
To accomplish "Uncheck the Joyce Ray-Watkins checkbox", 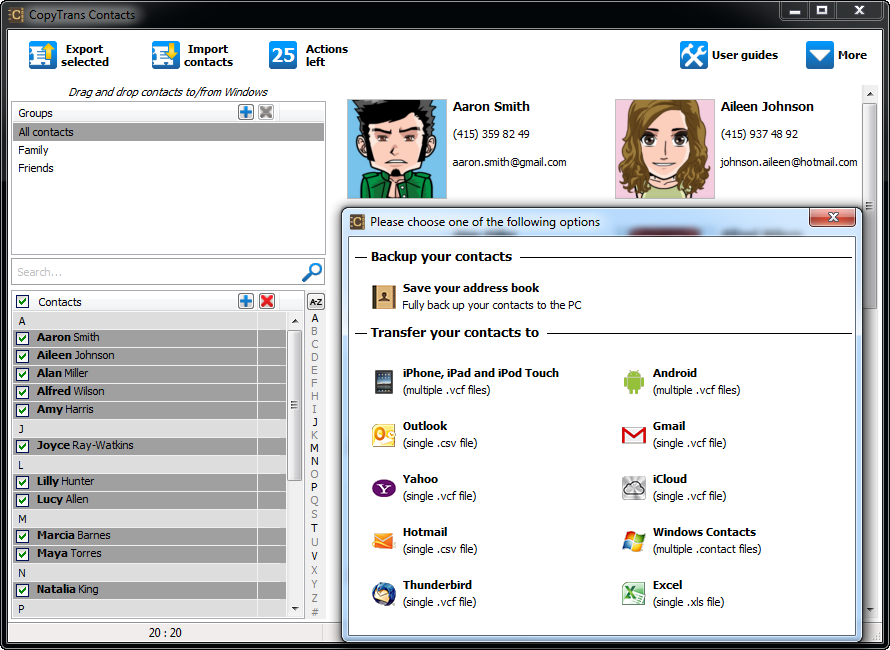I will point(23,446).
